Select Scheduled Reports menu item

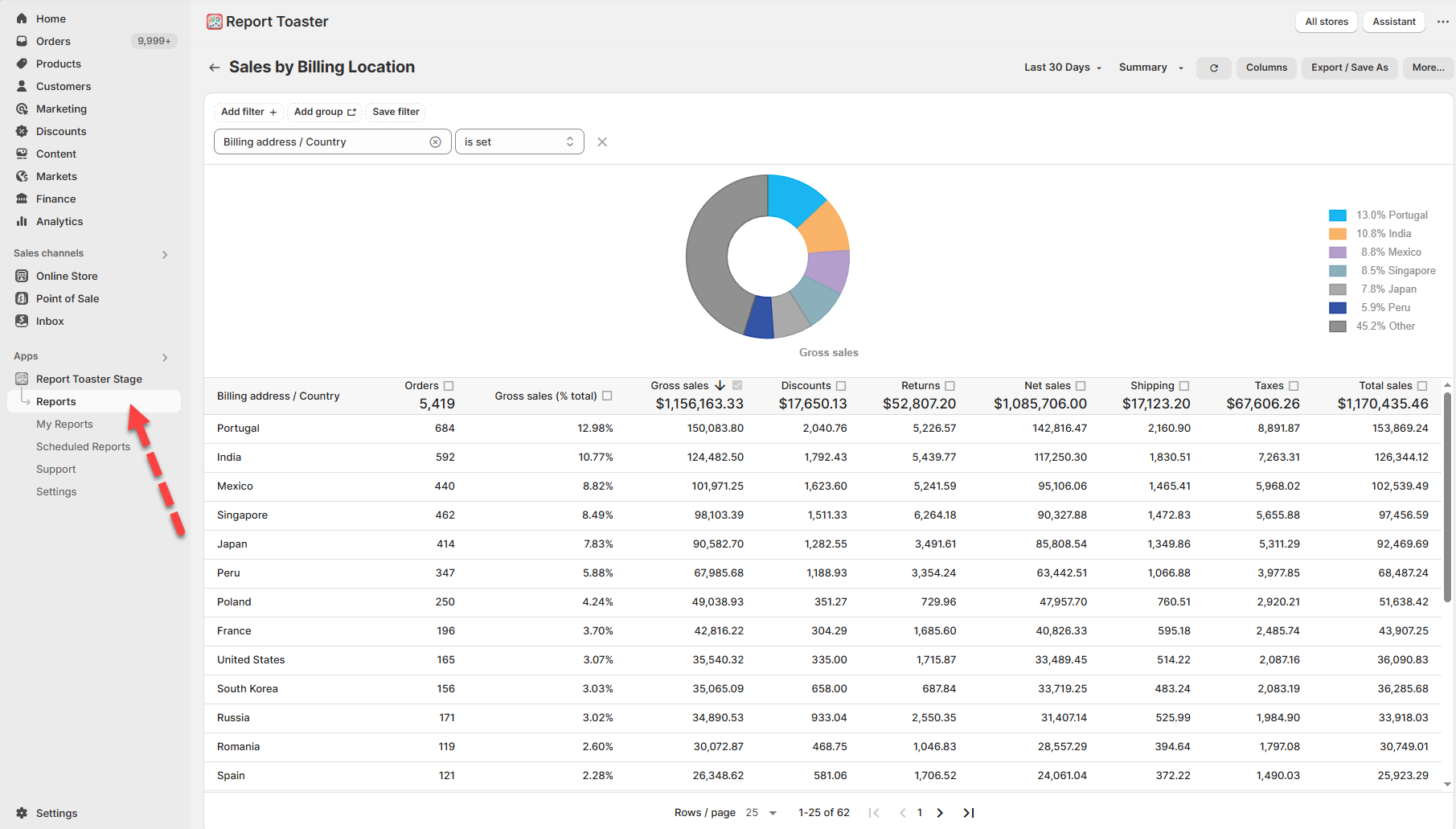[x=83, y=447]
